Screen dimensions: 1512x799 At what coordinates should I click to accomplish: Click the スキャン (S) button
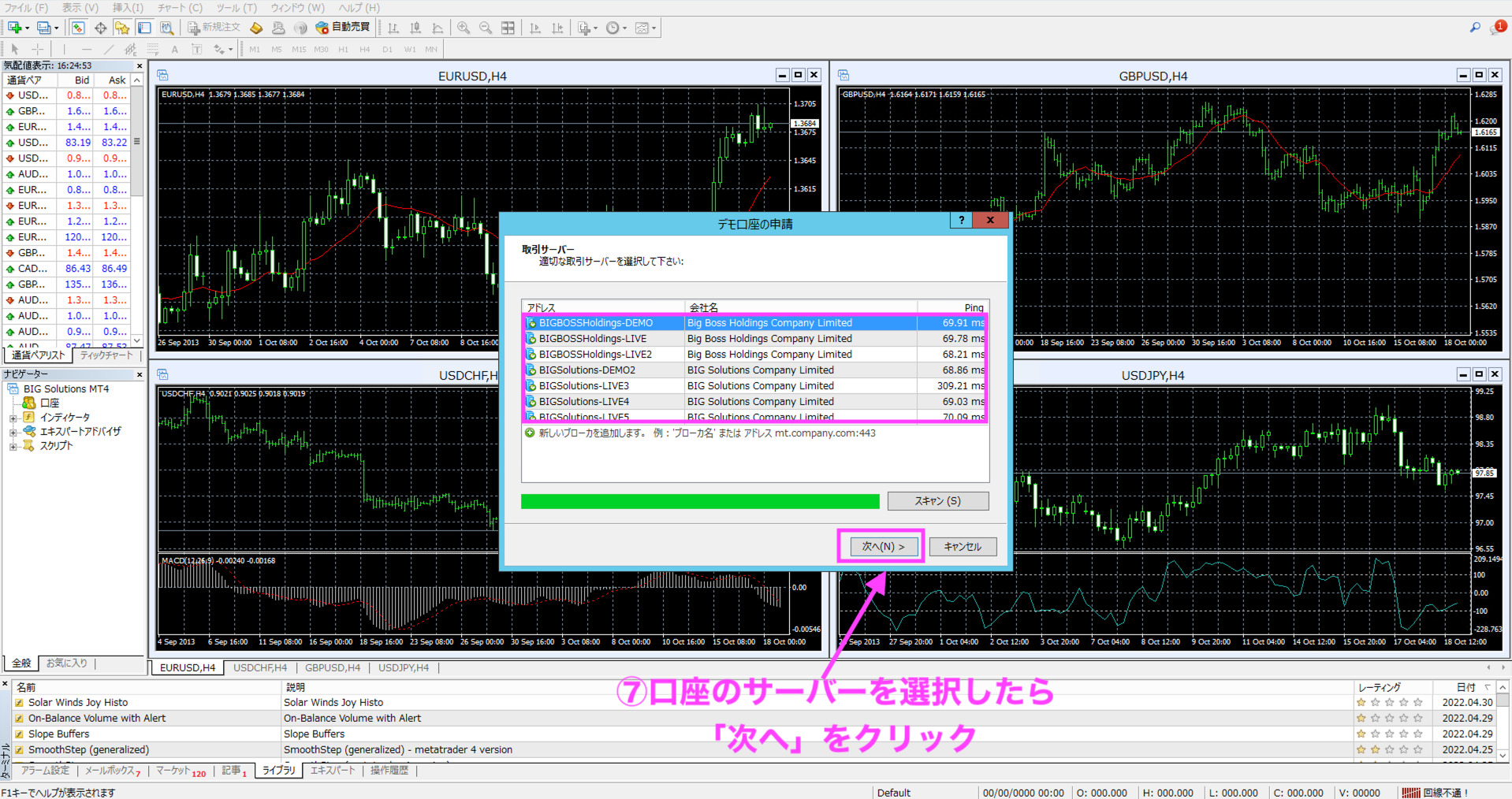coord(937,501)
